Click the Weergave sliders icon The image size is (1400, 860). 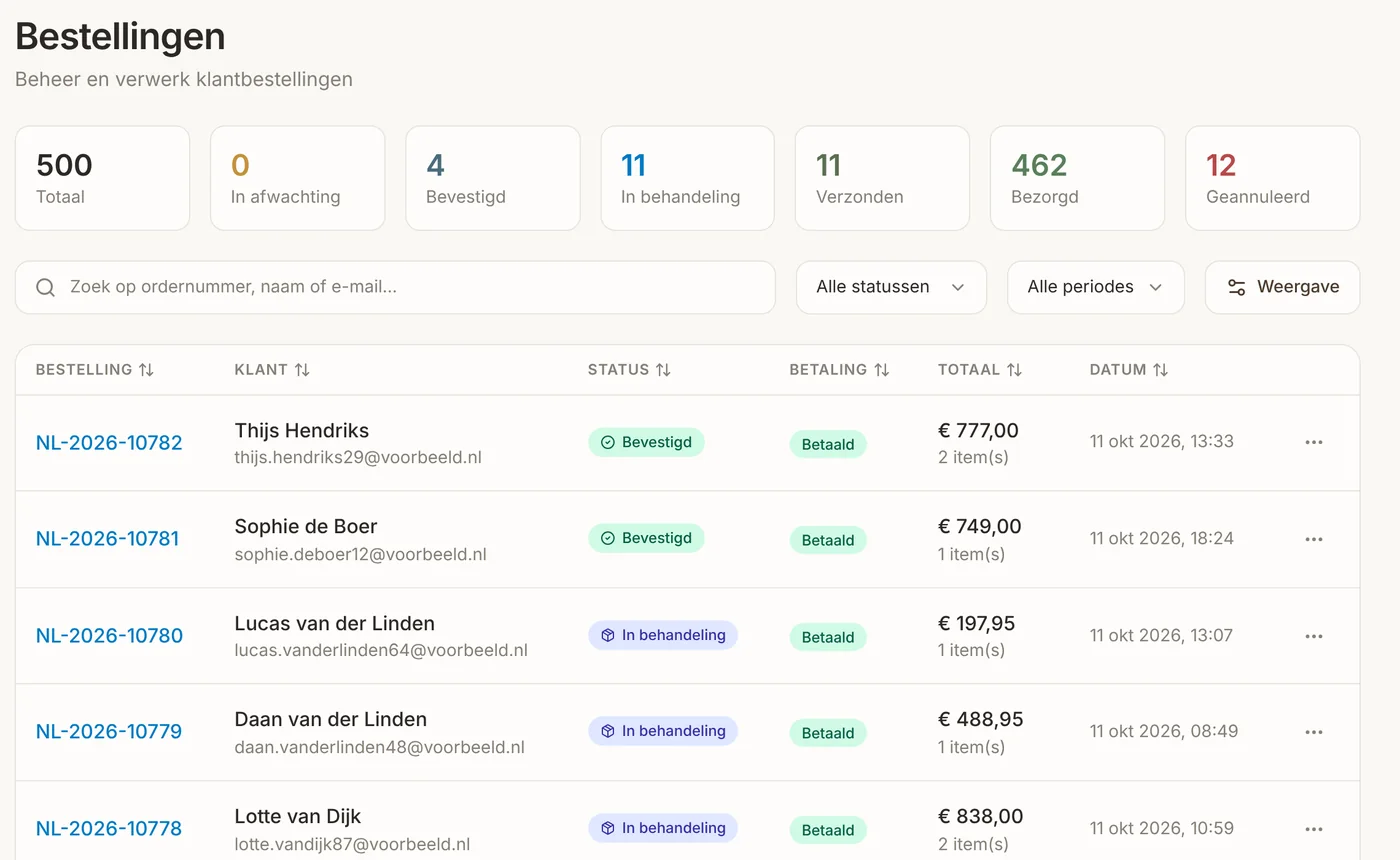(x=1237, y=288)
